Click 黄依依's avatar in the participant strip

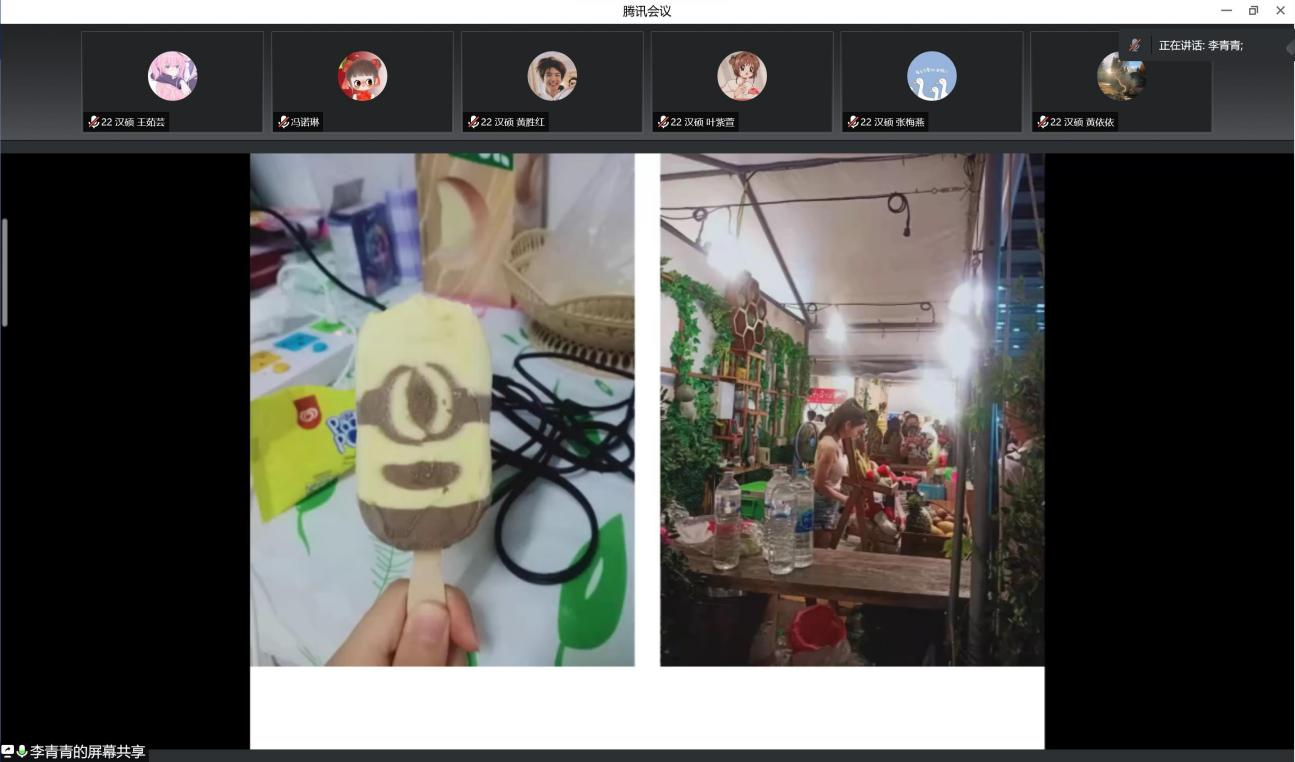tap(1120, 76)
